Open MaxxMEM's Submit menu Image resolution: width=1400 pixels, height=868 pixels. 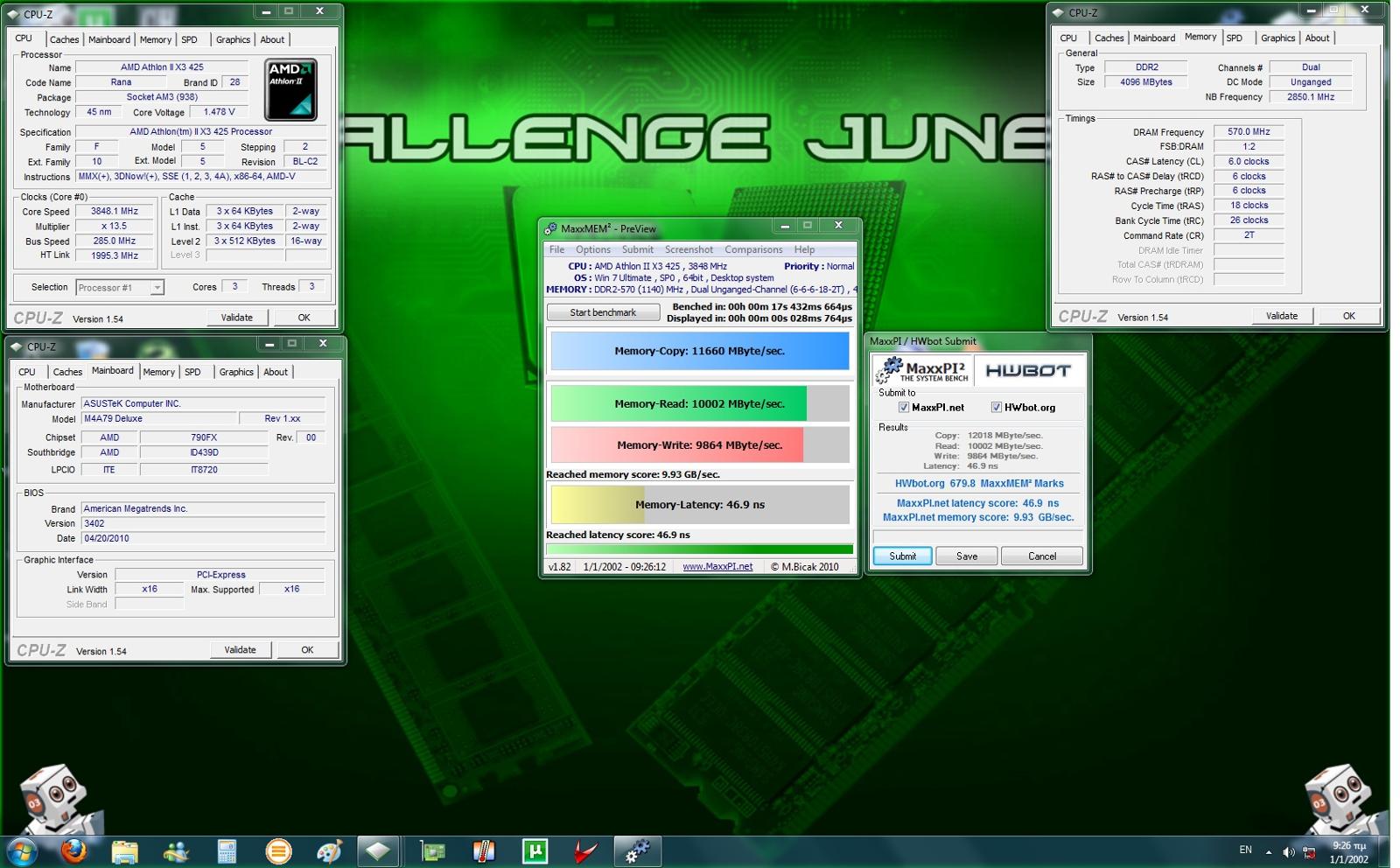tap(638, 249)
